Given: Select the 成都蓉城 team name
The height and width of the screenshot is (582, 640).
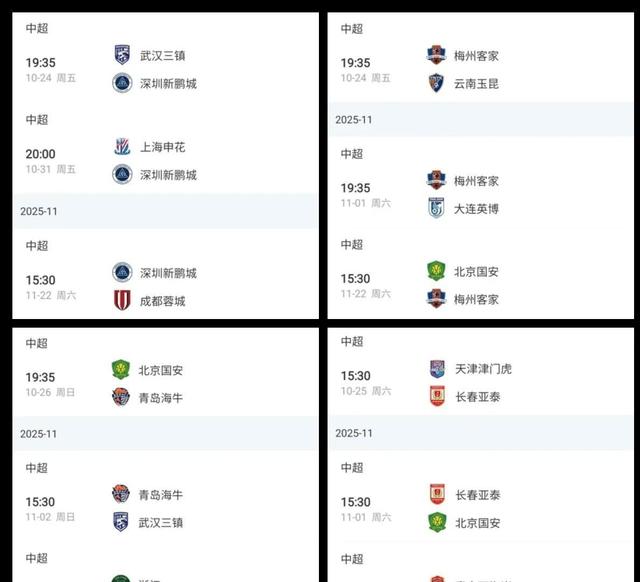Looking at the screenshot, I should click(x=162, y=300).
